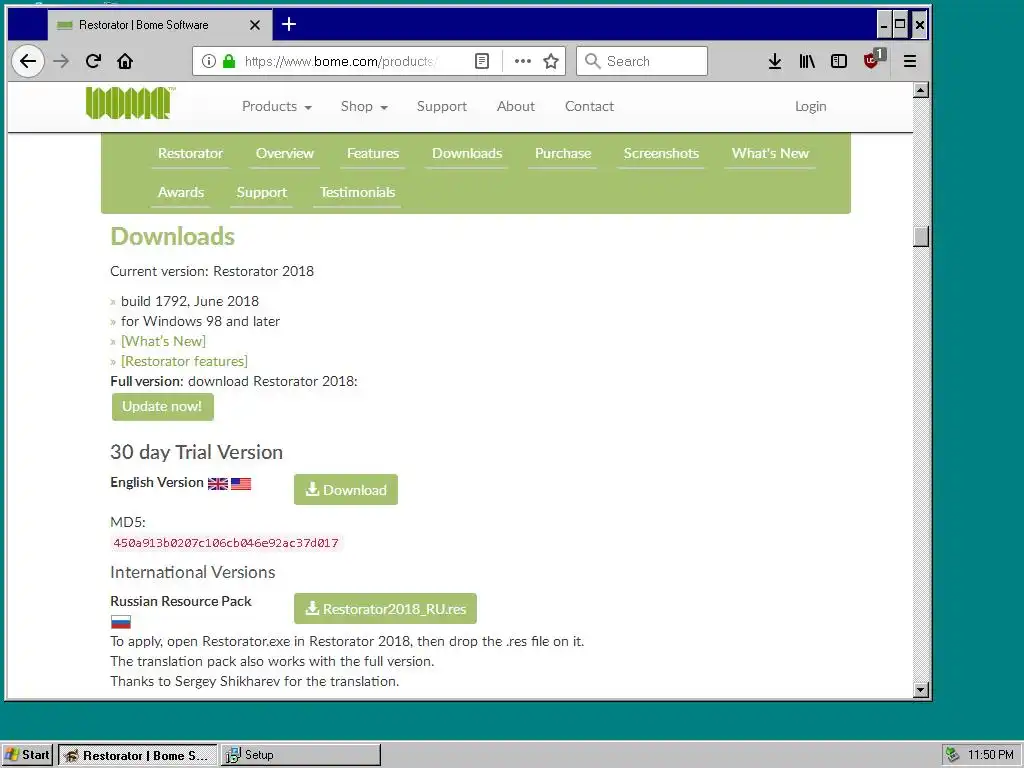Open the Purchase tab
The image size is (1024, 768).
click(563, 153)
